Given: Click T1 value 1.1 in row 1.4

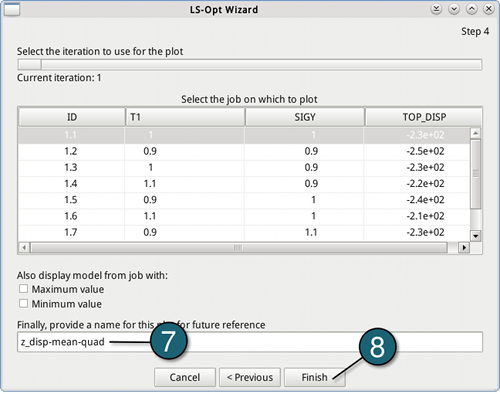Looking at the screenshot, I should pos(150,184).
